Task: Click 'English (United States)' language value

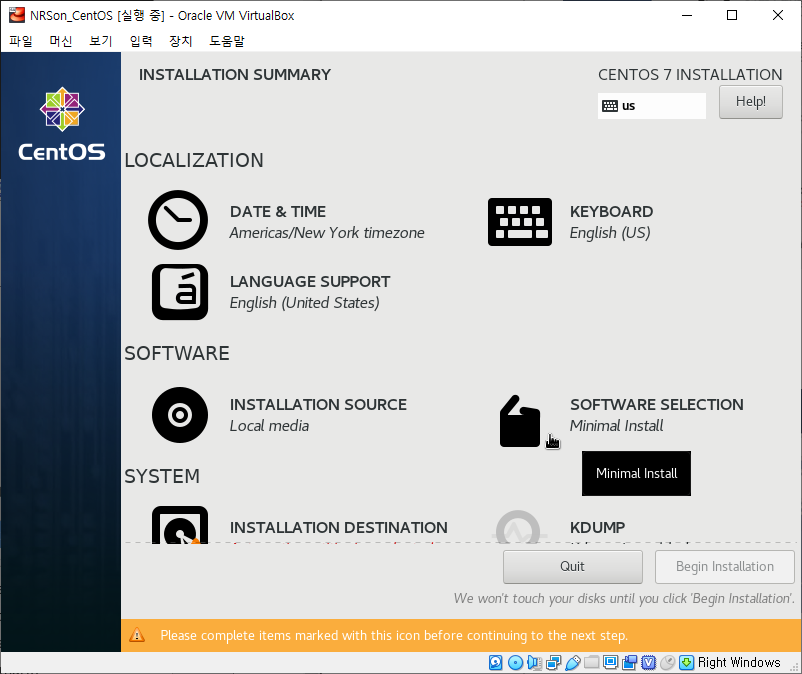Action: (304, 303)
